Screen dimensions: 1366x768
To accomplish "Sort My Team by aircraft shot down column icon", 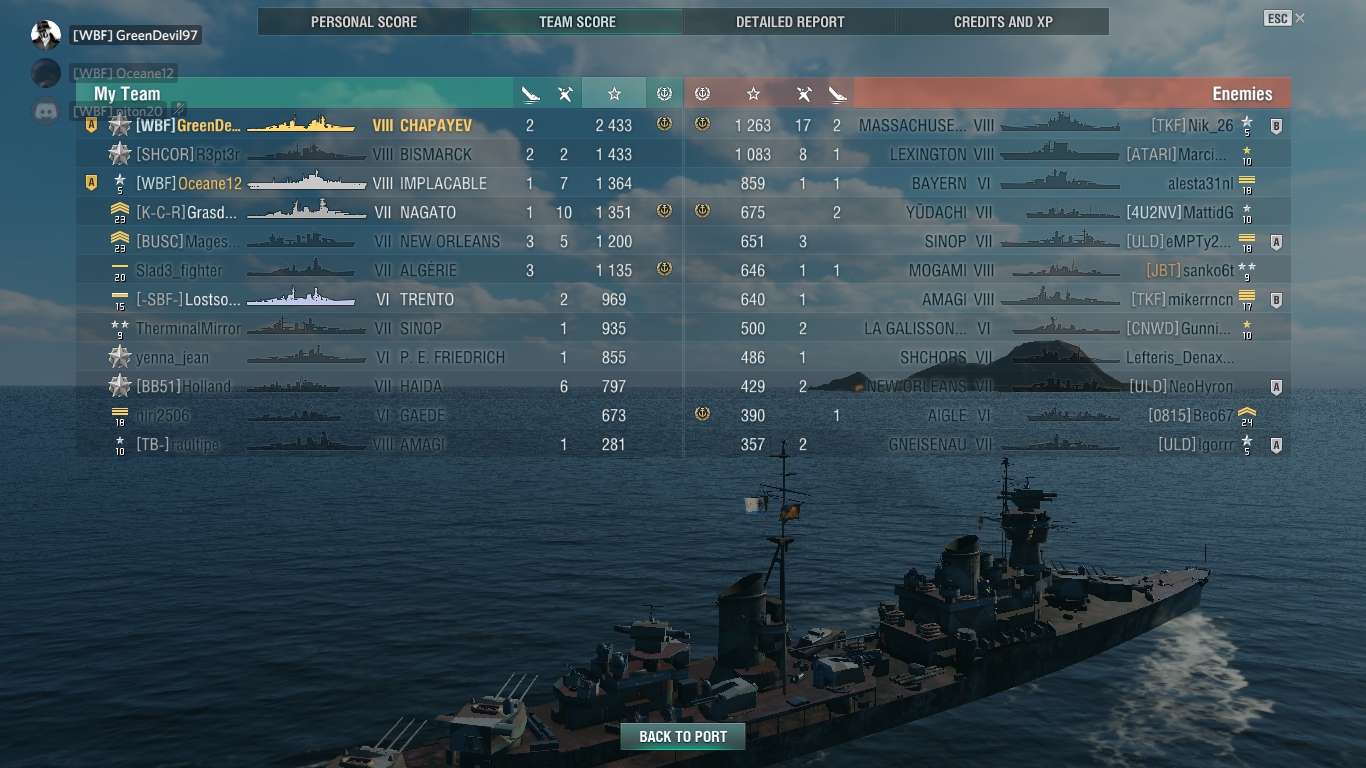I will pyautogui.click(x=530, y=94).
